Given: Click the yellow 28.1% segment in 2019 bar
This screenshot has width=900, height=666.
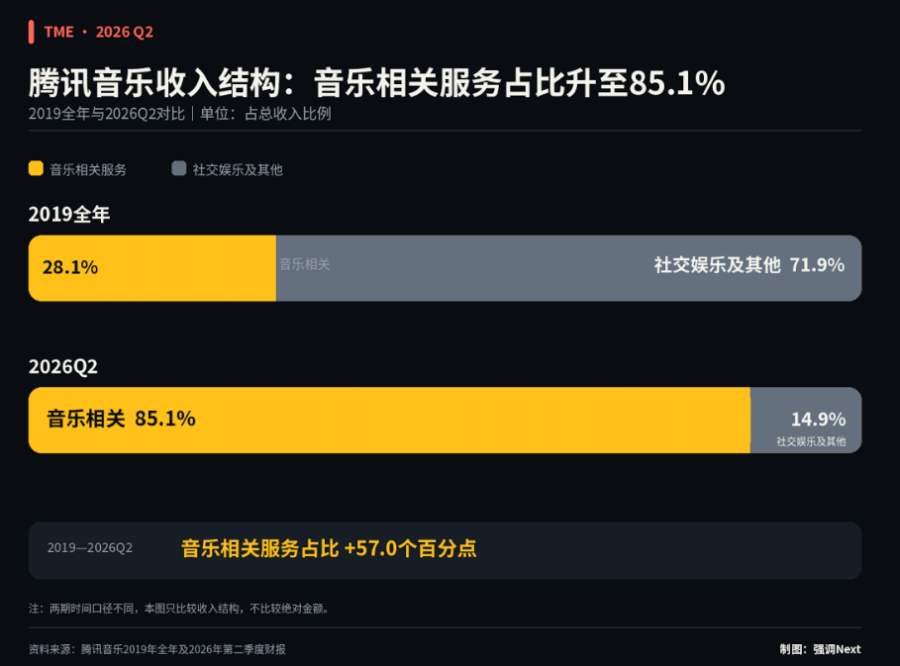Looking at the screenshot, I should 152,268.
